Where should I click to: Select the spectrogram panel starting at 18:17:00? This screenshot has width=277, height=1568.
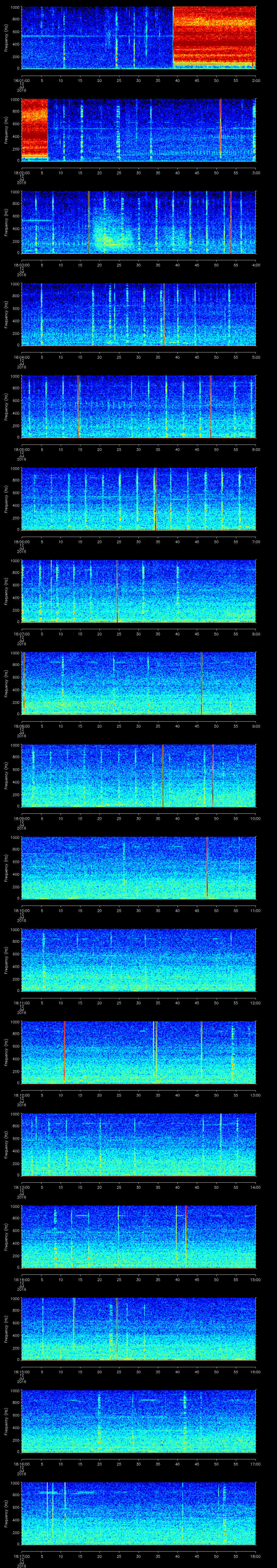tap(139, 1513)
